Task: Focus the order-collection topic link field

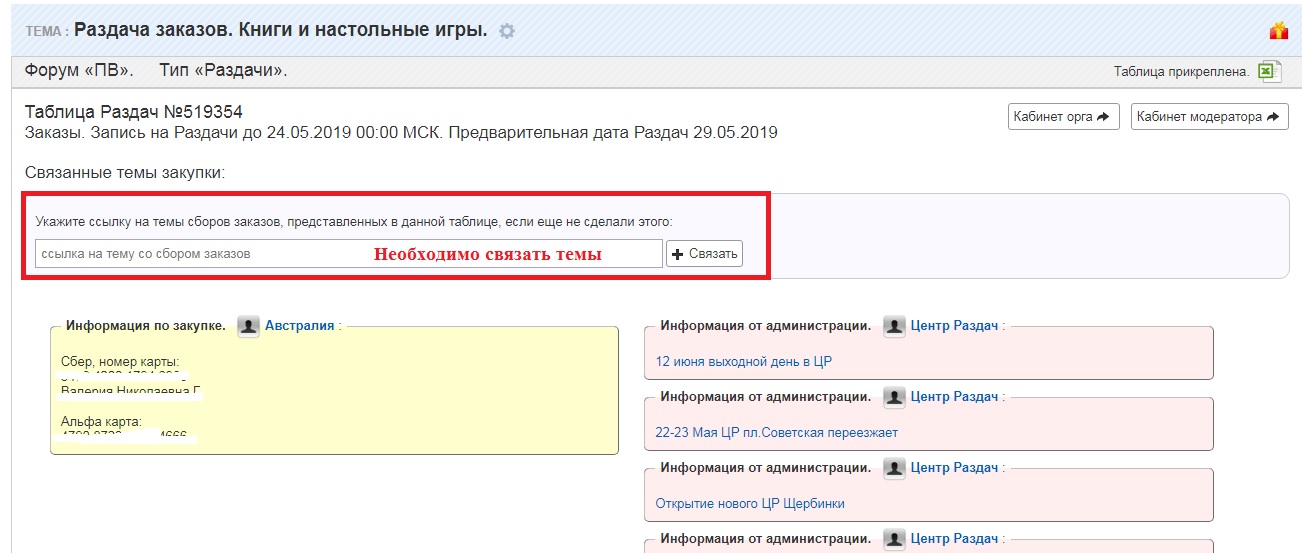Action: 200,254
